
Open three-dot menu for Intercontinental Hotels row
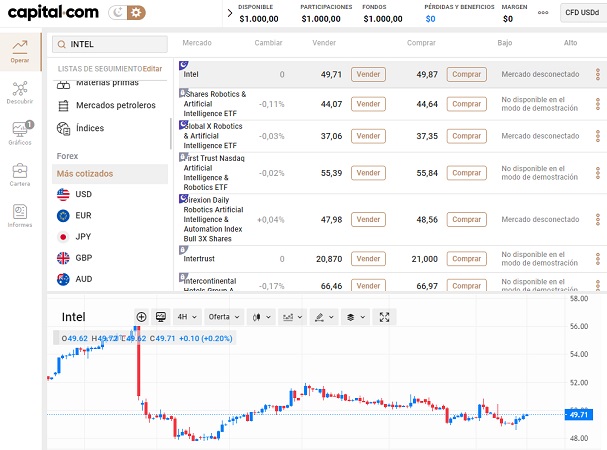coord(598,286)
